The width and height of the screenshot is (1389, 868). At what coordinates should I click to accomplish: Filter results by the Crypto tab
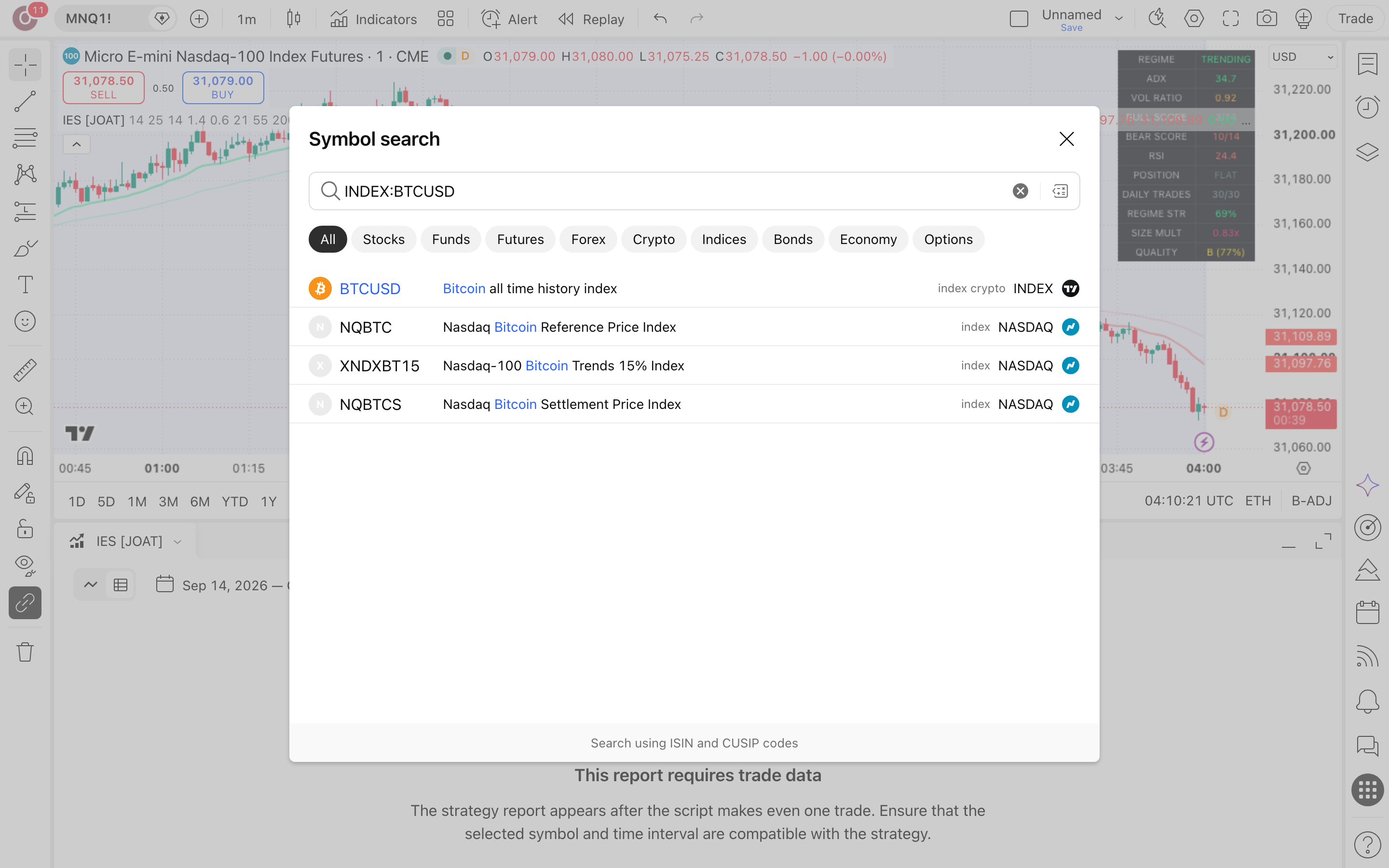[x=653, y=239]
